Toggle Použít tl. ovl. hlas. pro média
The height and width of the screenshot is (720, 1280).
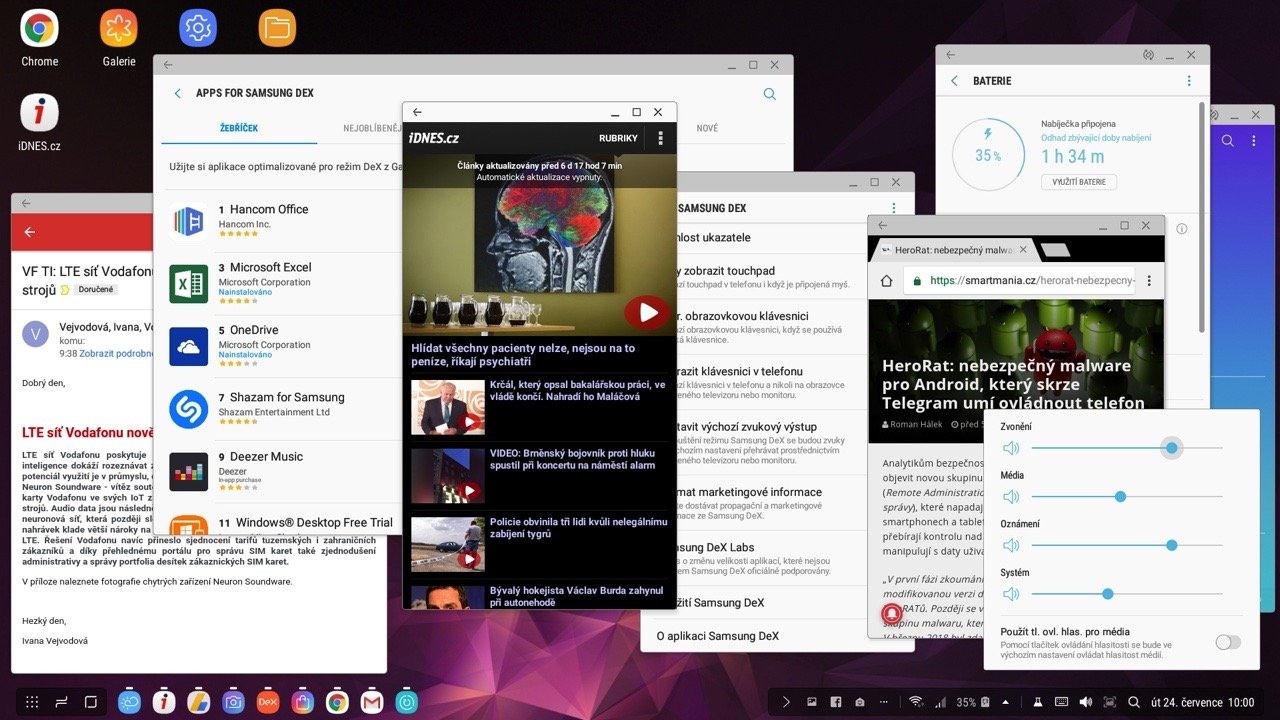tap(1228, 642)
